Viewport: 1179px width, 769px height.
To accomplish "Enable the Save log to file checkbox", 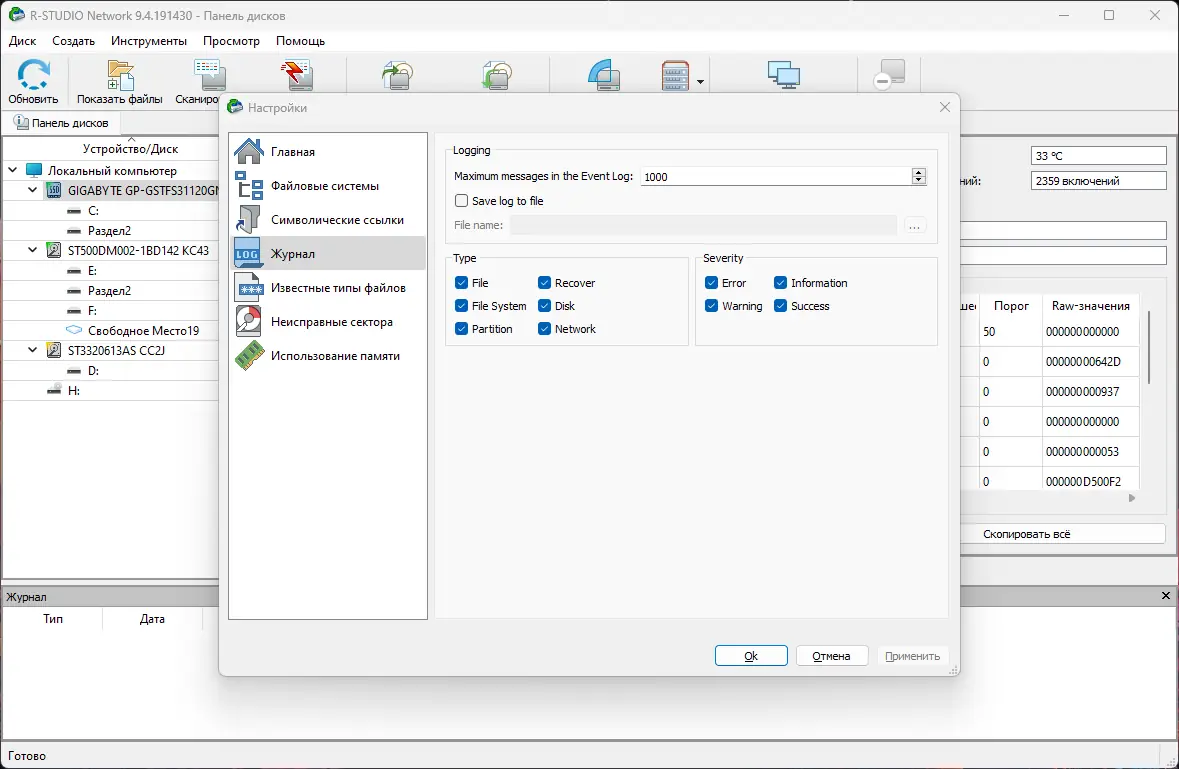I will [x=461, y=200].
